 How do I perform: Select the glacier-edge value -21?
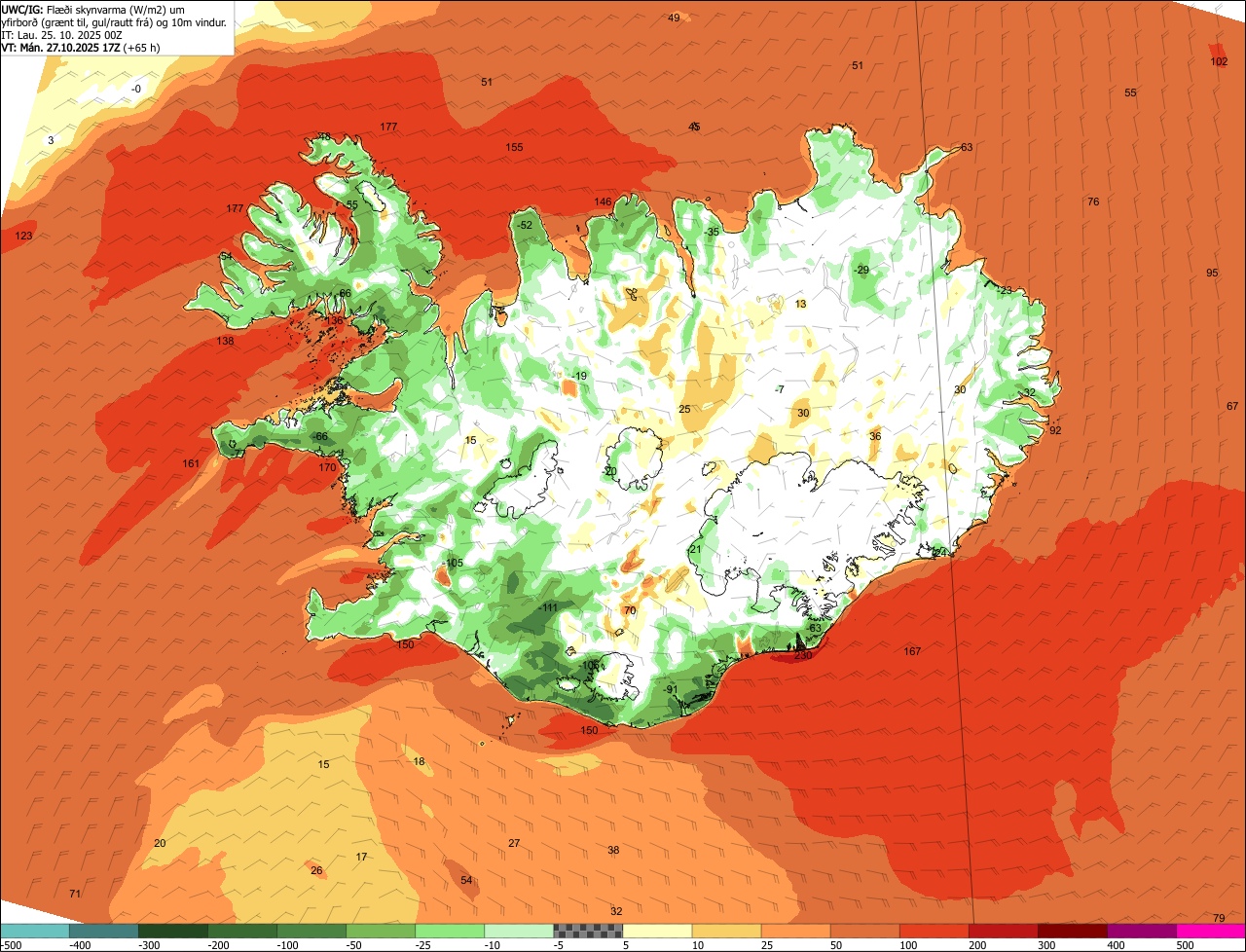[694, 549]
